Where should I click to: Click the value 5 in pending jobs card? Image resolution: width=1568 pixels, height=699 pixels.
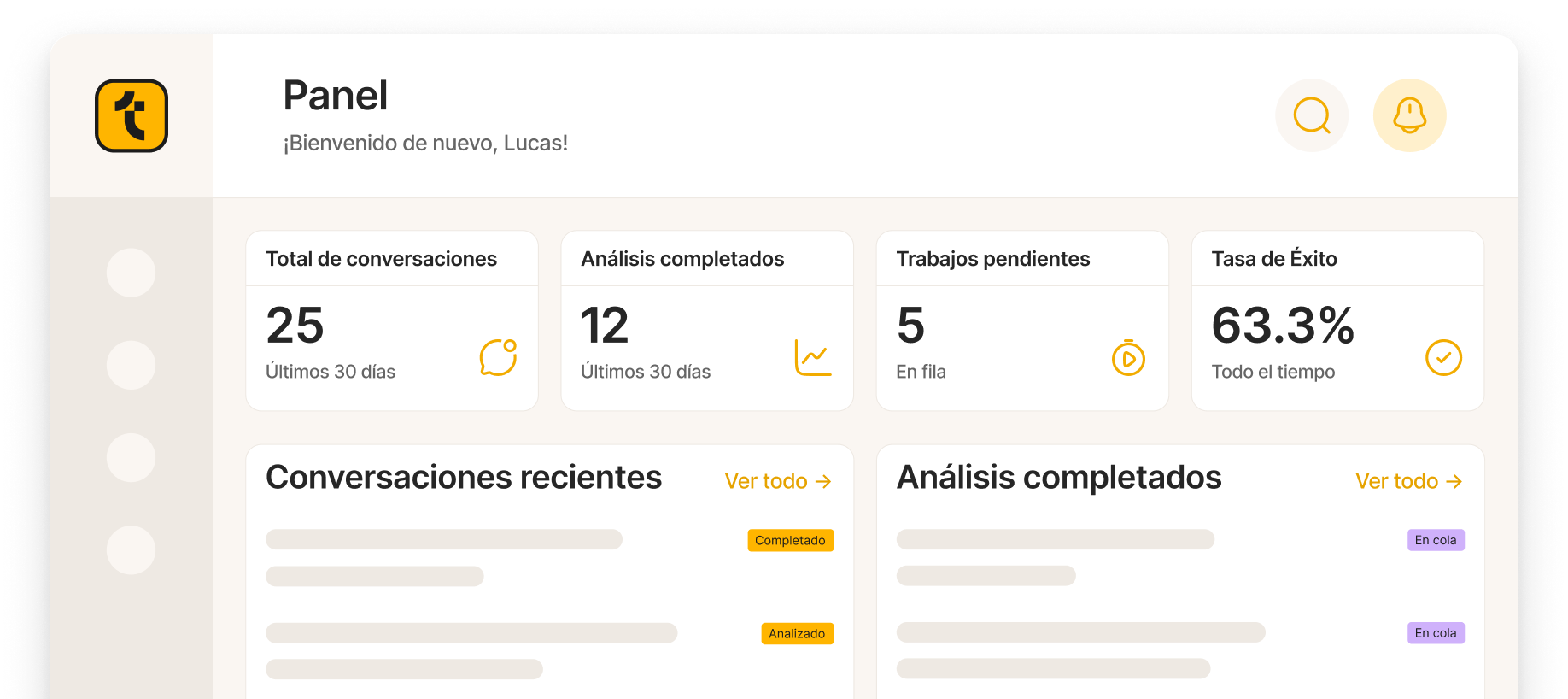coord(910,326)
